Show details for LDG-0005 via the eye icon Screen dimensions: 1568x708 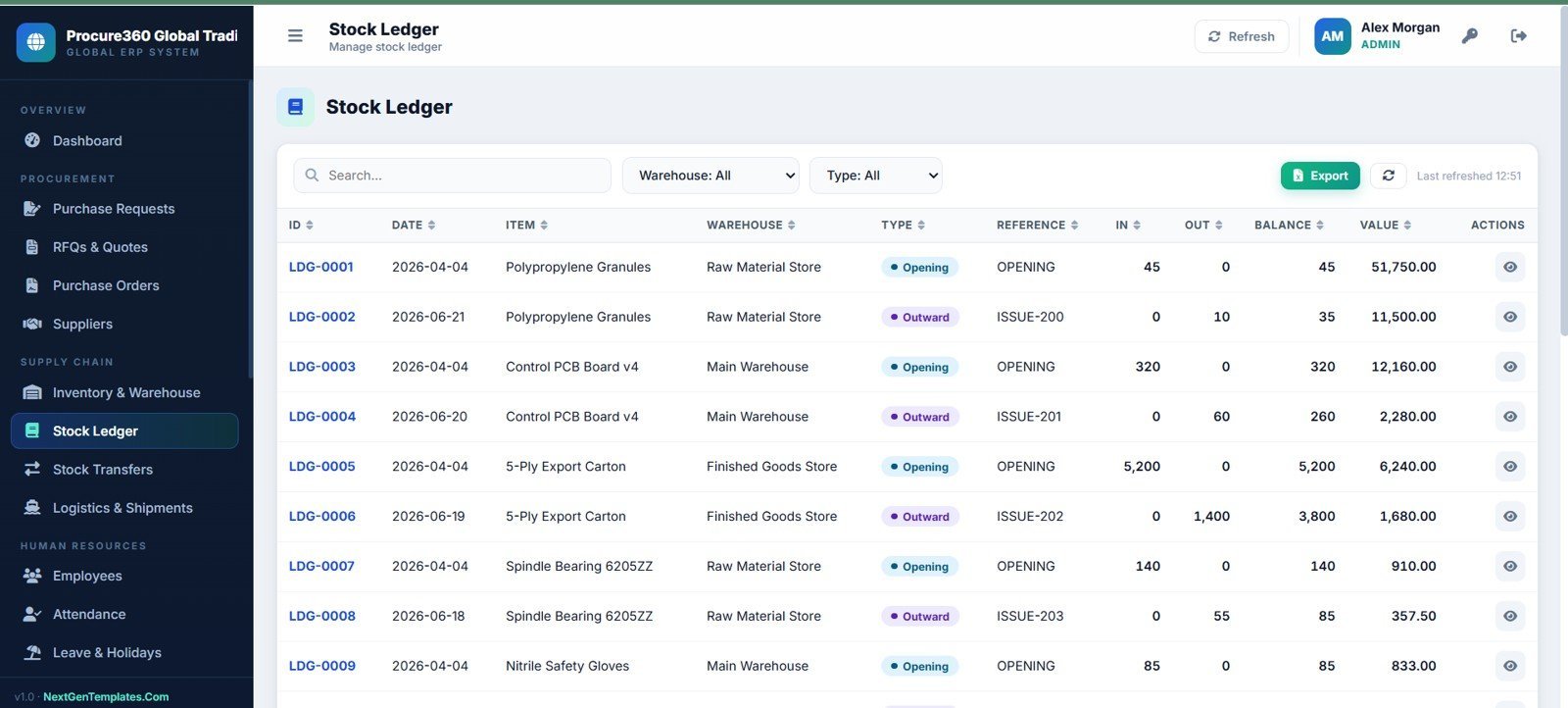pyautogui.click(x=1509, y=467)
